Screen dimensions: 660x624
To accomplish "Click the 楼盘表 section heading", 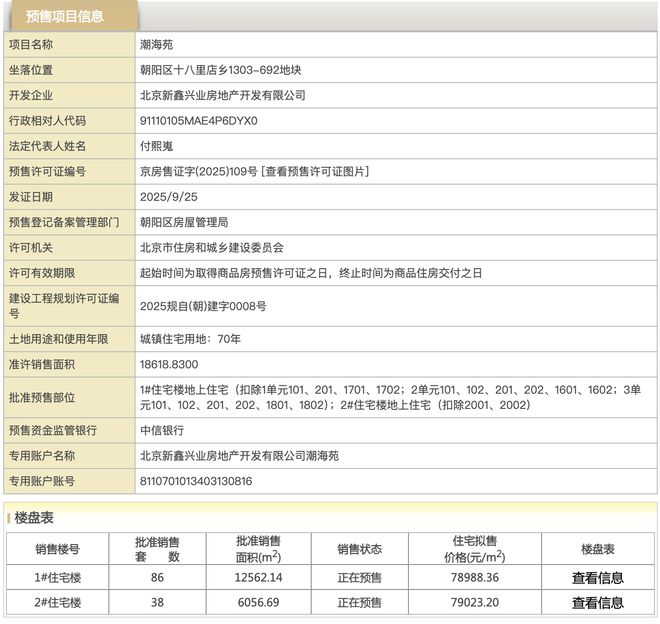I will click(34, 517).
